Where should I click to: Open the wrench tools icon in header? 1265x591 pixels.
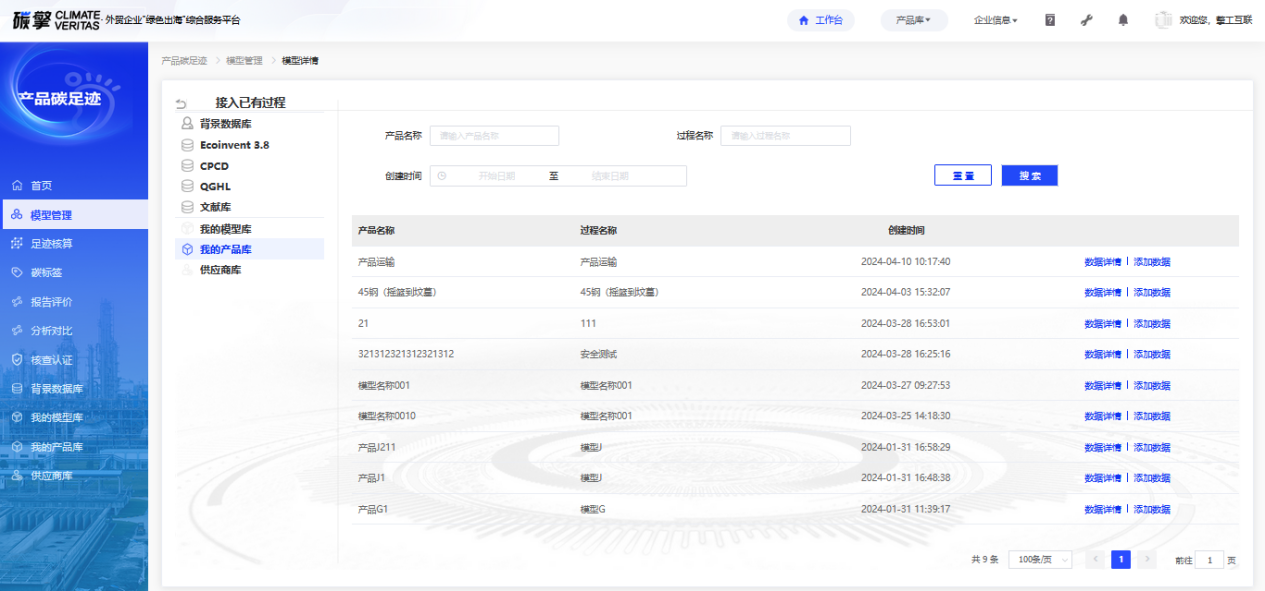click(1087, 20)
